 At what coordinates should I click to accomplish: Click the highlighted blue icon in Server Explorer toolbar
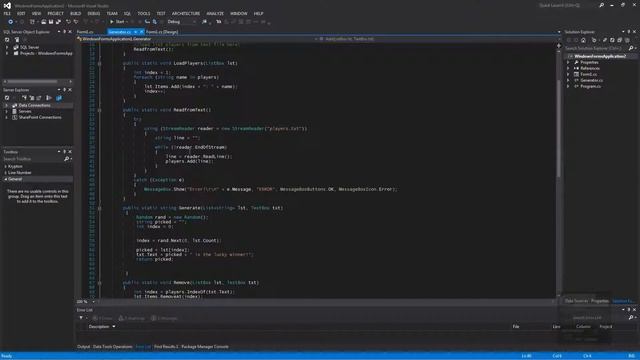point(59,98)
